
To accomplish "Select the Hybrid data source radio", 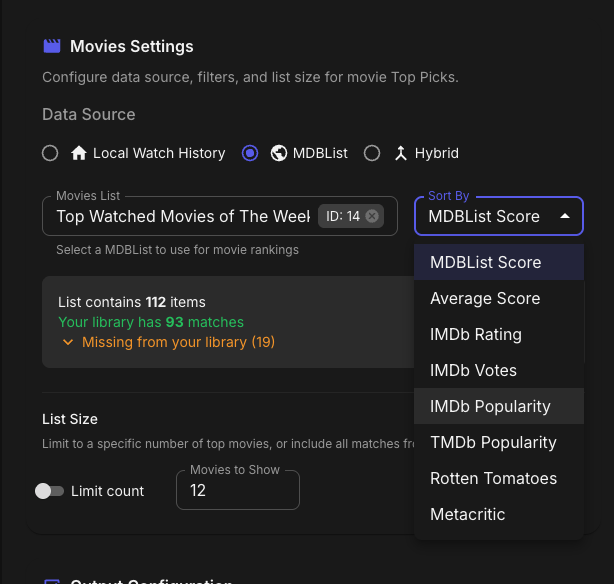I will (372, 153).
